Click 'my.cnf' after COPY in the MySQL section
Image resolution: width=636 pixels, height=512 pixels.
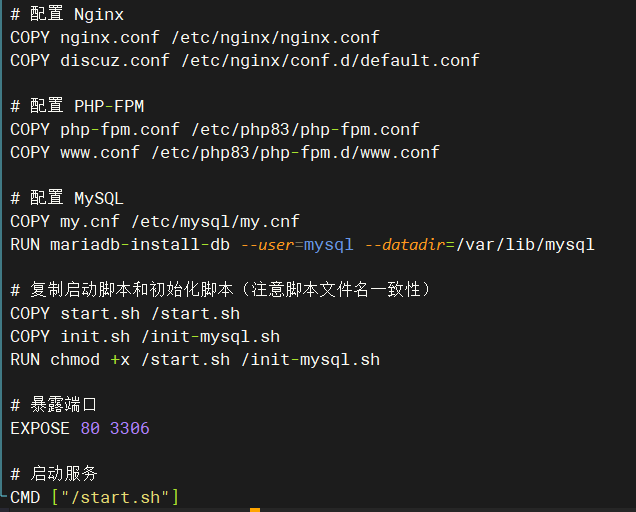click(90, 222)
